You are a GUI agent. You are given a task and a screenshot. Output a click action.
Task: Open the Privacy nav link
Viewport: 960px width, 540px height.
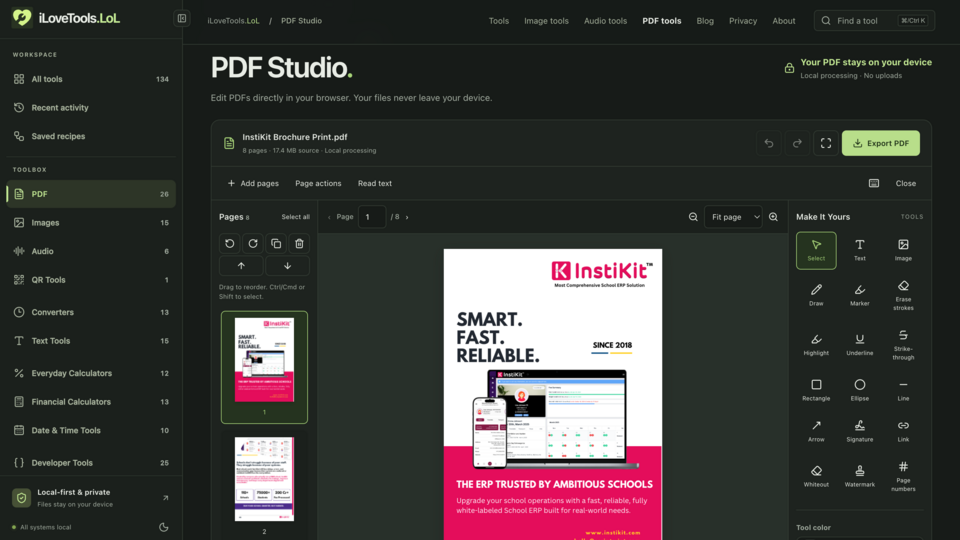tap(743, 21)
